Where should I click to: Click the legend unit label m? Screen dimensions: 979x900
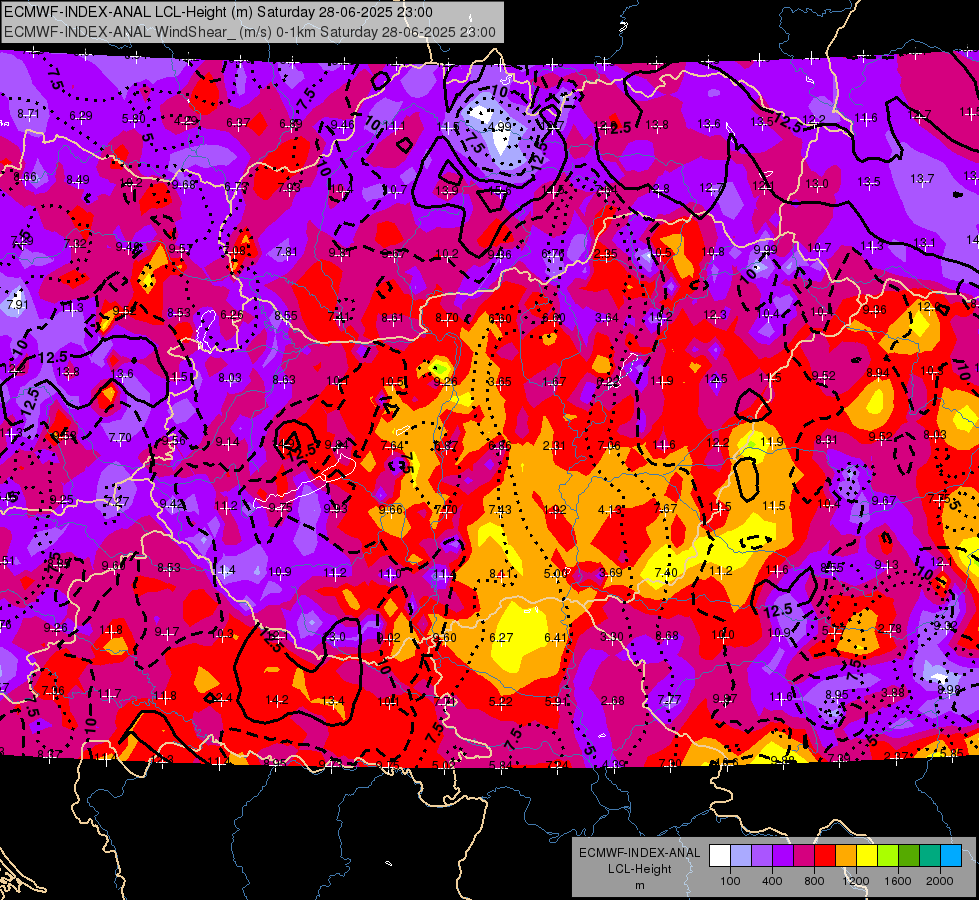(639, 886)
